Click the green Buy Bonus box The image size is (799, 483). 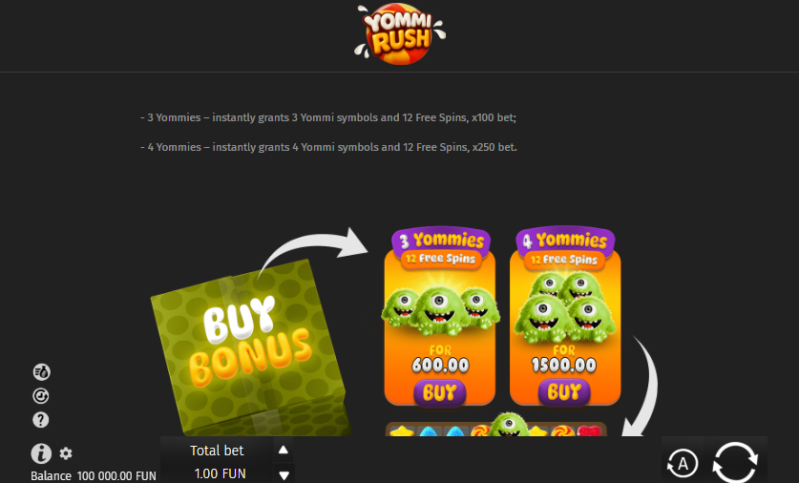250,347
